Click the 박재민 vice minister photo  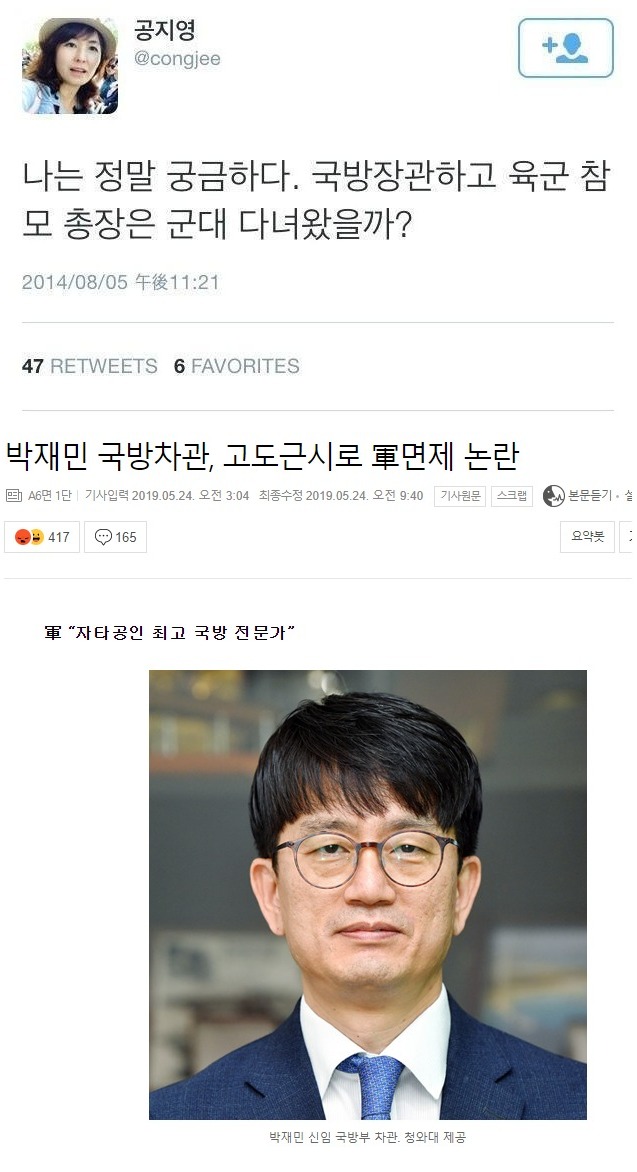click(x=368, y=894)
